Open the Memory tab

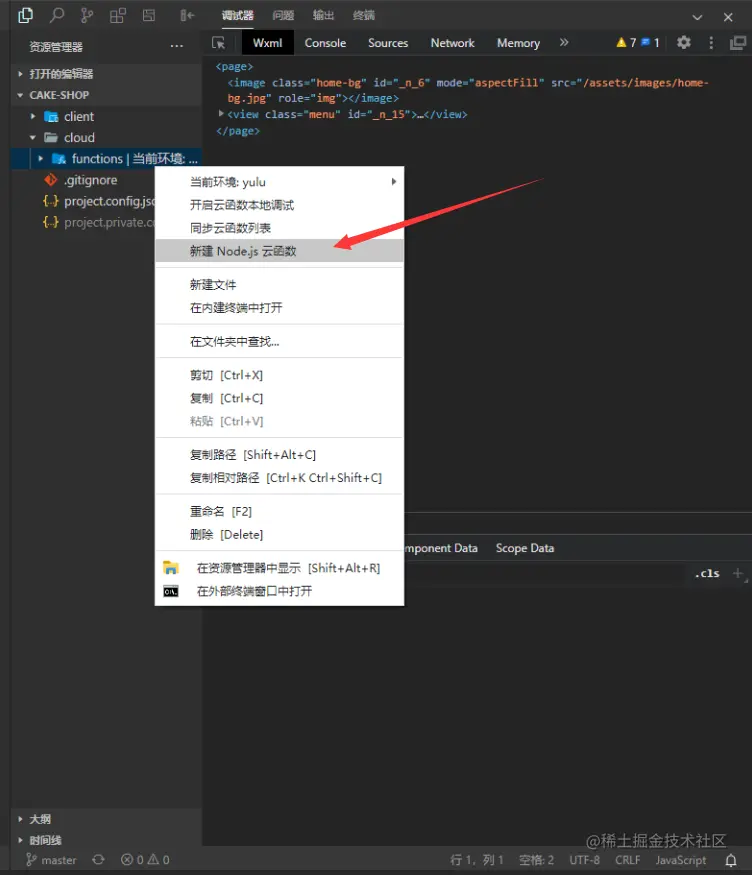pyautogui.click(x=518, y=43)
